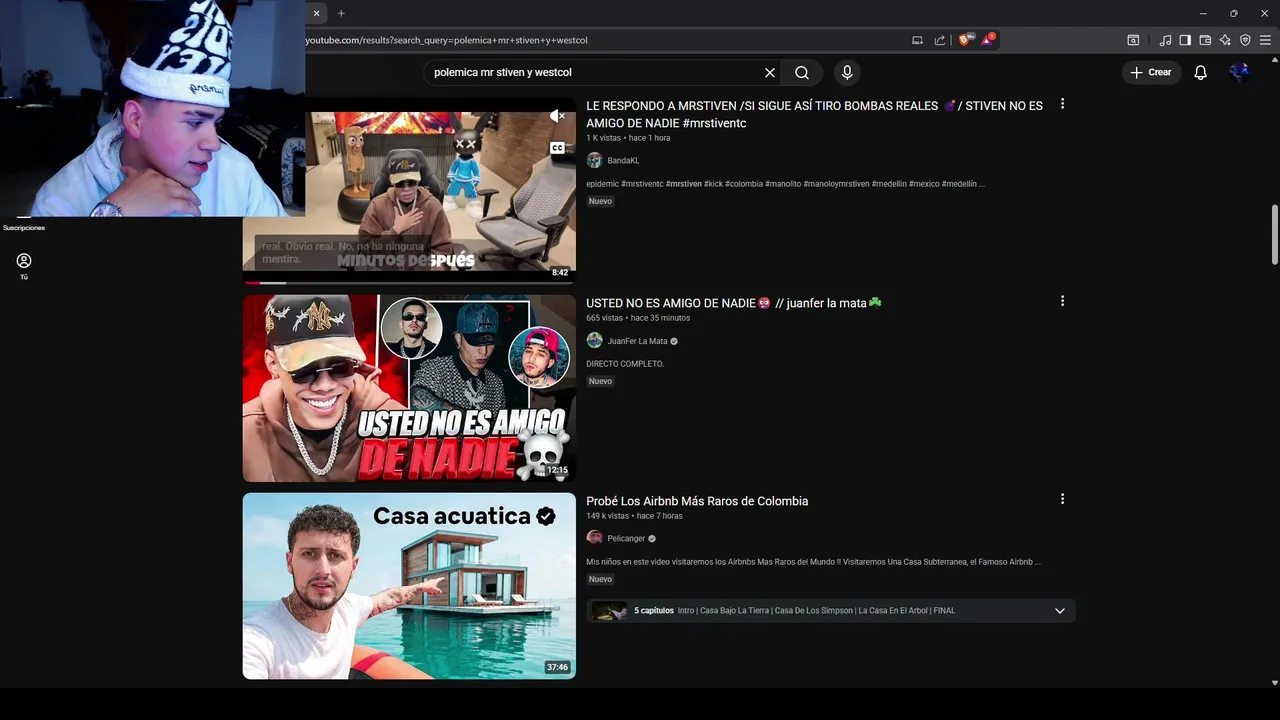1280x720 pixels.
Task: Visit the JuanFer La Mata channel
Action: tap(637, 341)
